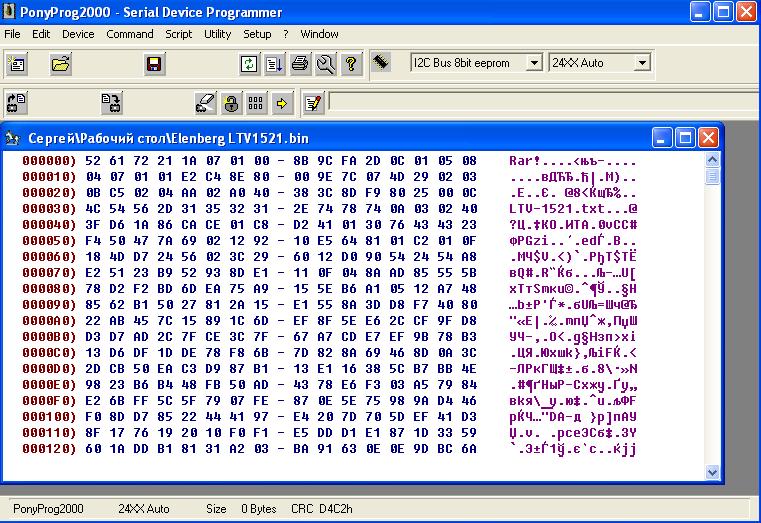Screen dimensions: 761x523
Task: Click the Load Script icon
Action: 275,64
